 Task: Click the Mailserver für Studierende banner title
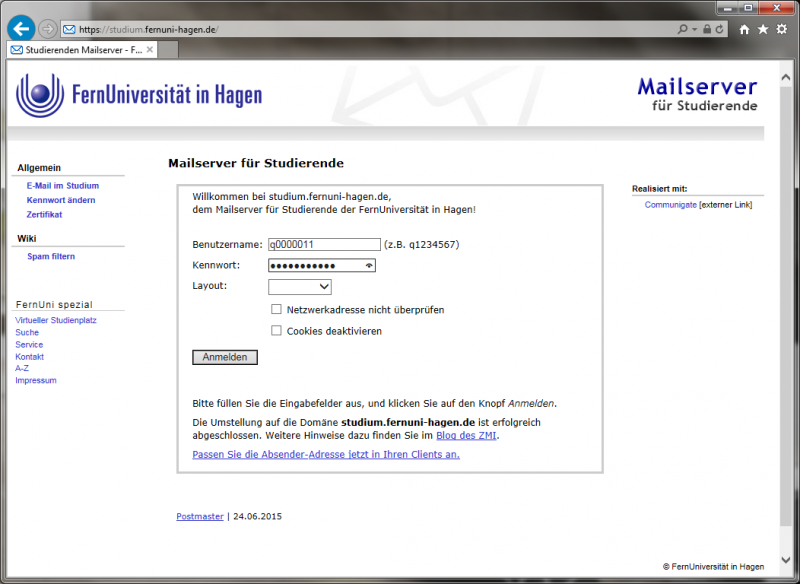point(697,95)
